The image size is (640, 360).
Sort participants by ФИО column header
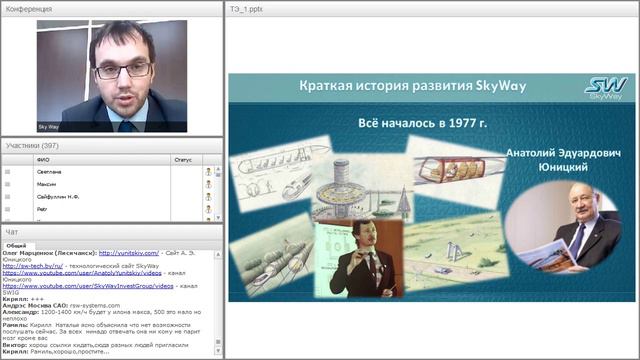tap(102, 160)
